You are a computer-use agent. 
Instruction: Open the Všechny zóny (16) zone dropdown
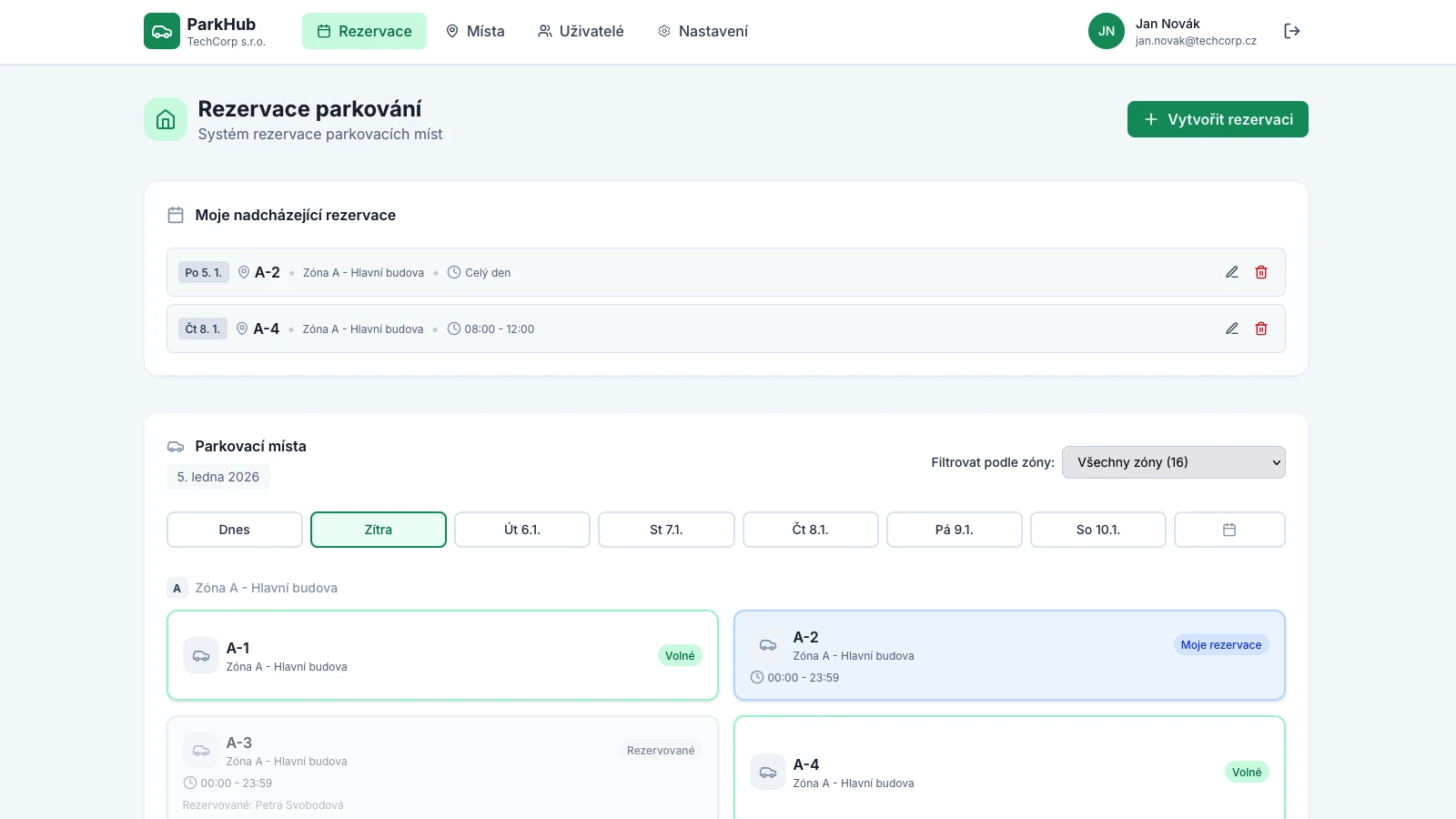coord(1173,462)
